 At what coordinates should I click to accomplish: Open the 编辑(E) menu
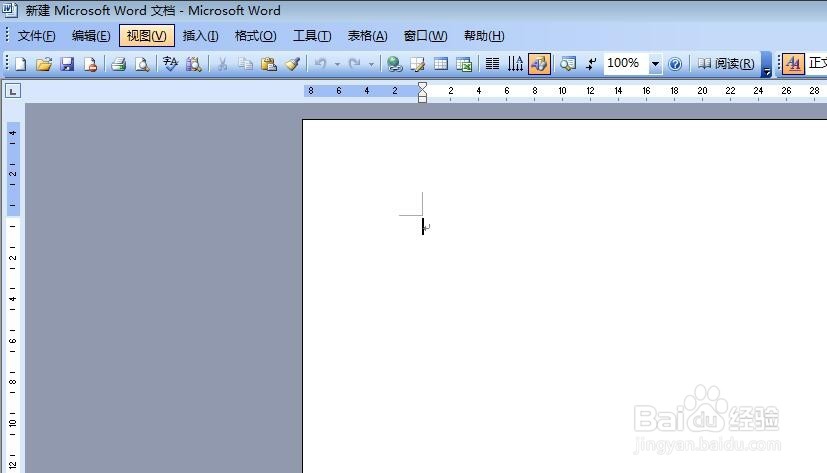tap(91, 36)
